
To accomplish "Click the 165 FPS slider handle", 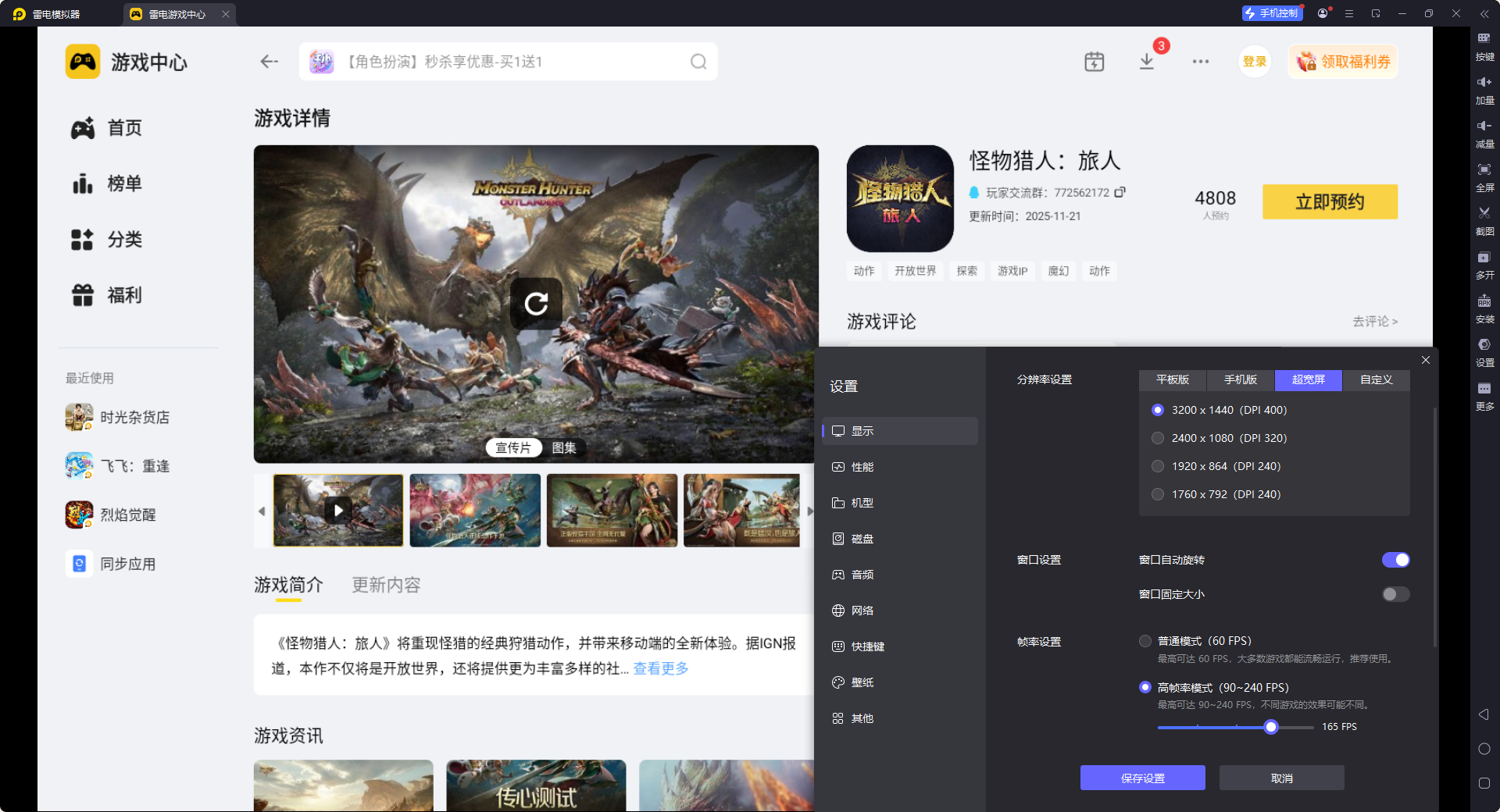I will 1271,727.
